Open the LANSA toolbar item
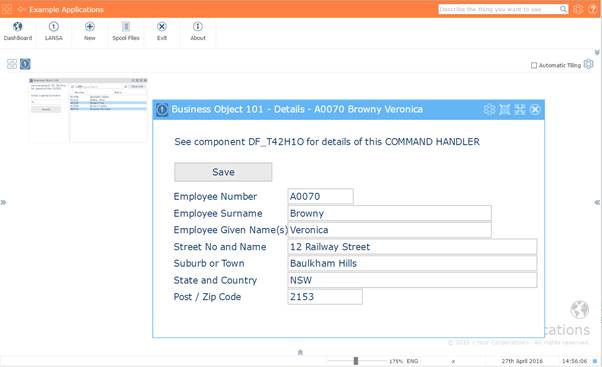Image resolution: width=602 pixels, height=367 pixels. pyautogui.click(x=53, y=31)
